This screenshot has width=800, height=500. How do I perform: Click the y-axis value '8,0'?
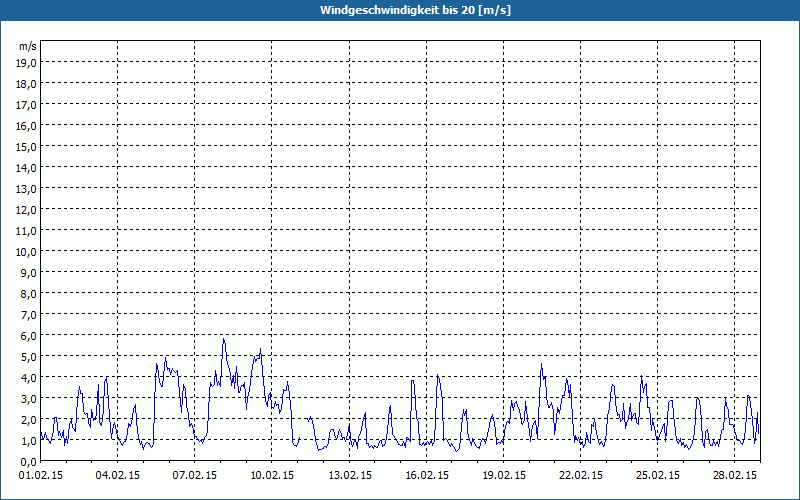click(29, 294)
